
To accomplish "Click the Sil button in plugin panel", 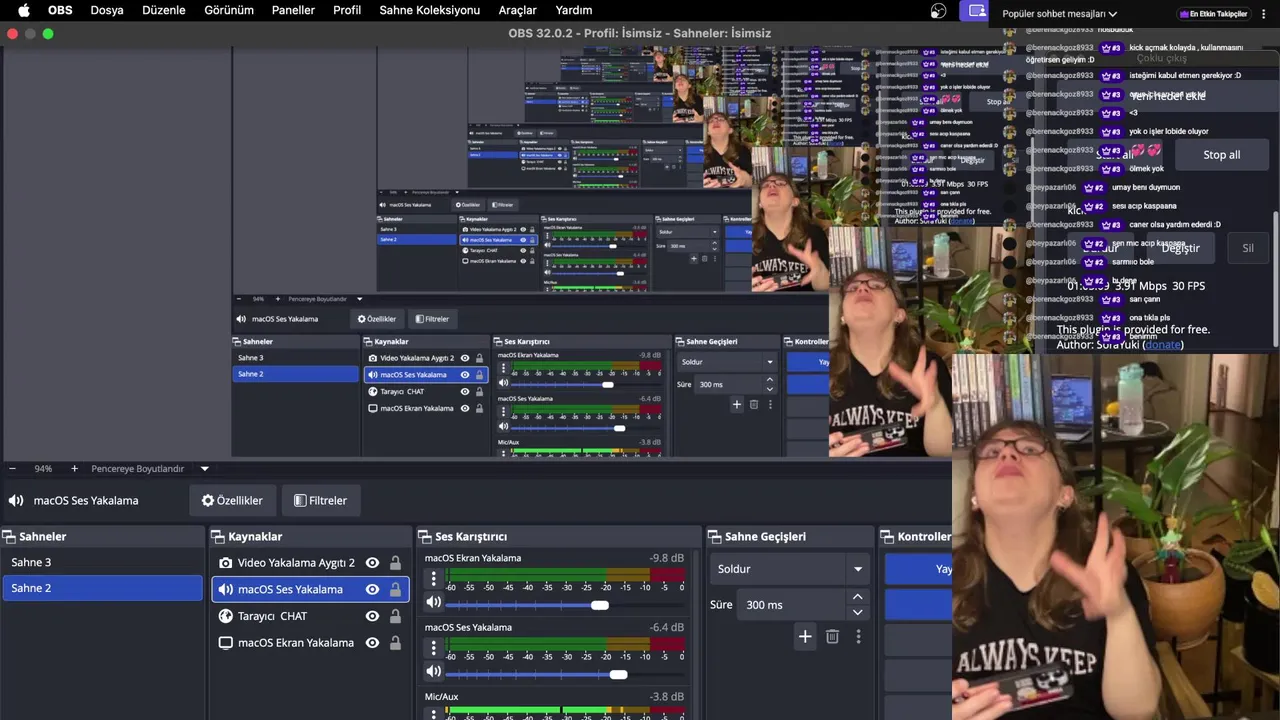I will (x=1247, y=248).
